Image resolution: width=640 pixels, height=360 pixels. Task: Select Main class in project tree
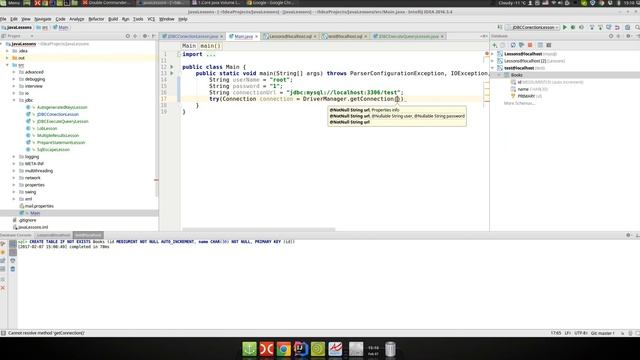pos(35,213)
